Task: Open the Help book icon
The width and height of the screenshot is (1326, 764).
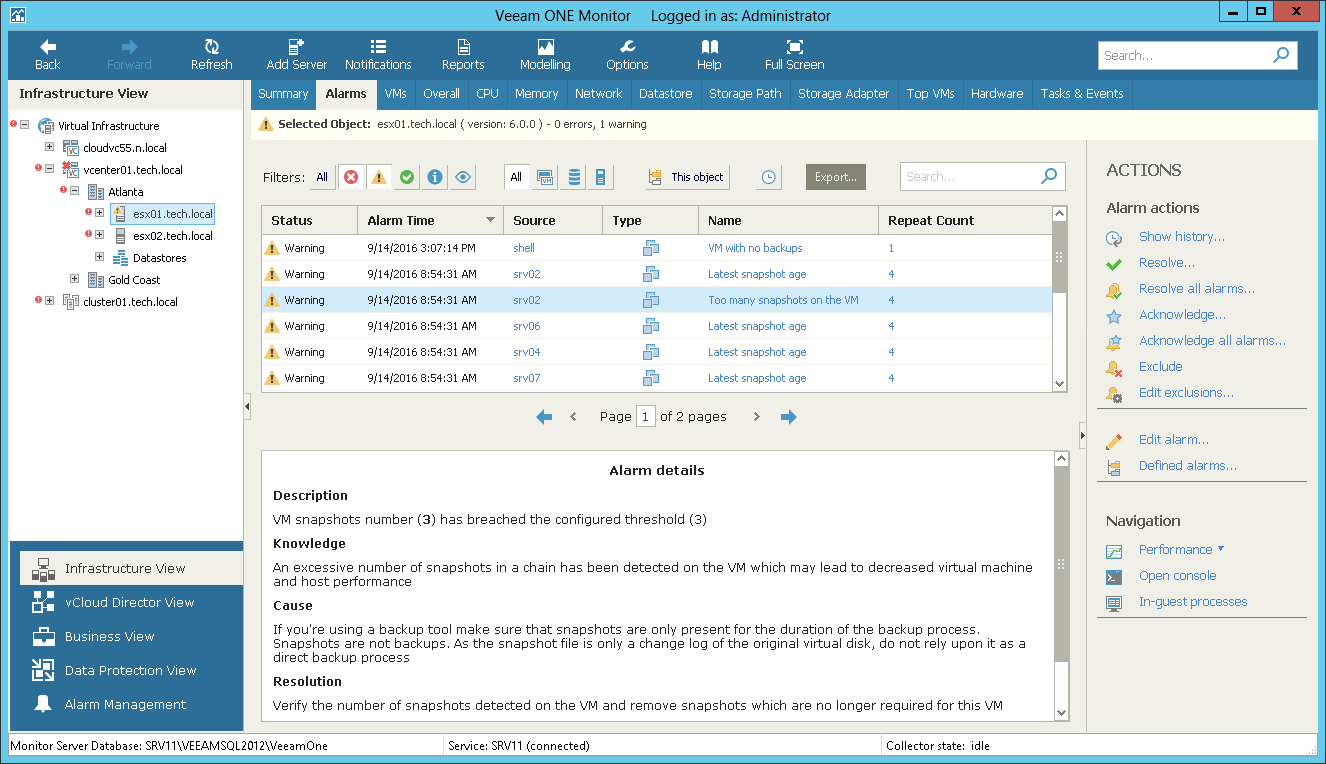Action: tap(709, 47)
